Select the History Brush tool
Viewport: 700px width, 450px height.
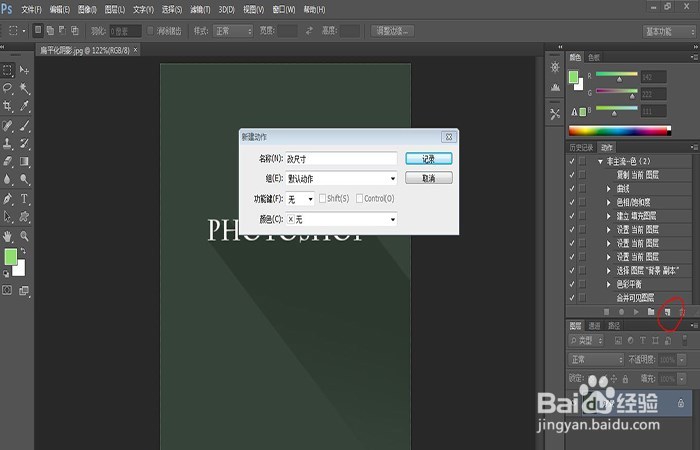click(x=24, y=143)
